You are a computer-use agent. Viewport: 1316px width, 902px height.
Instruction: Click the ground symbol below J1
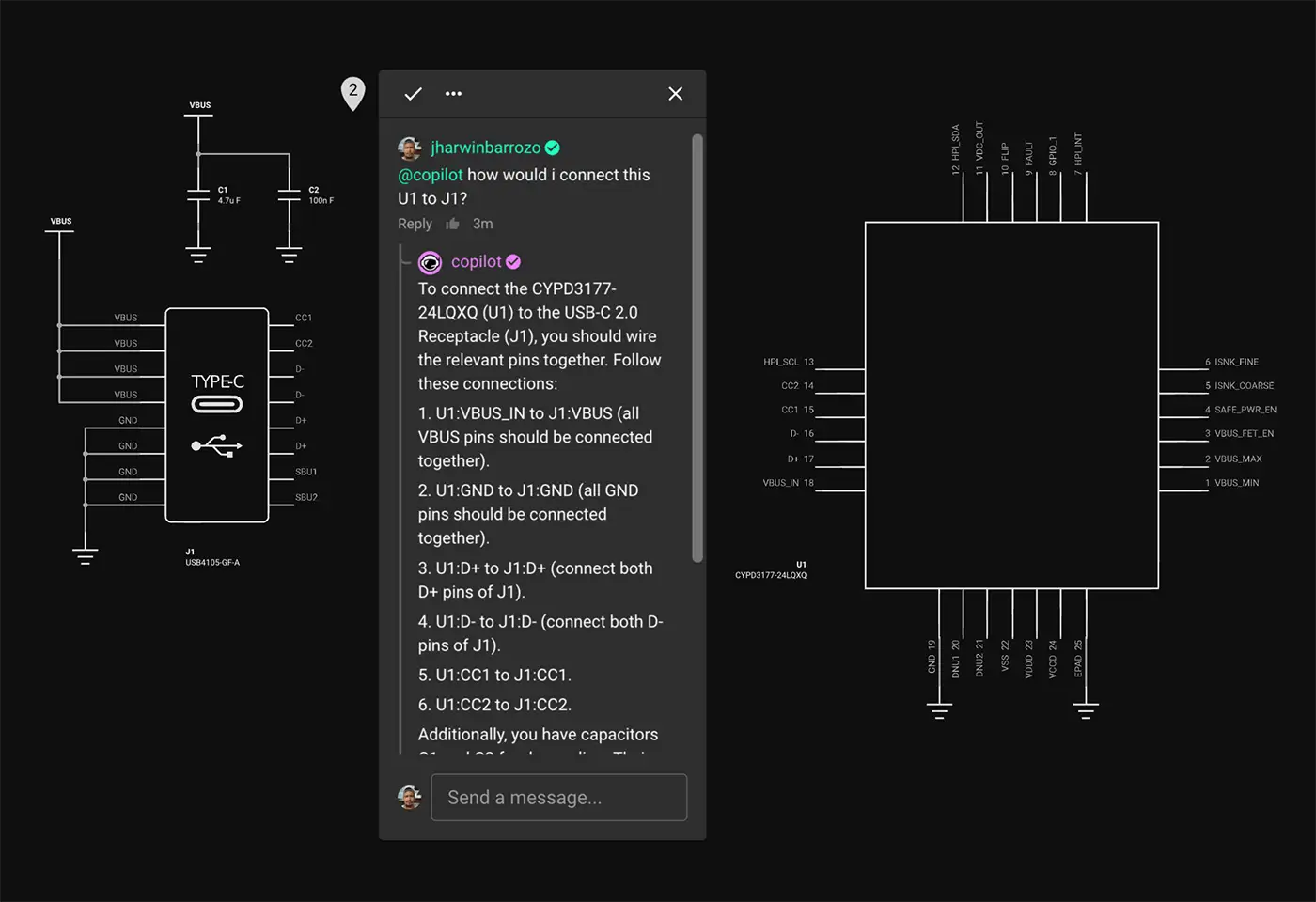[x=85, y=554]
